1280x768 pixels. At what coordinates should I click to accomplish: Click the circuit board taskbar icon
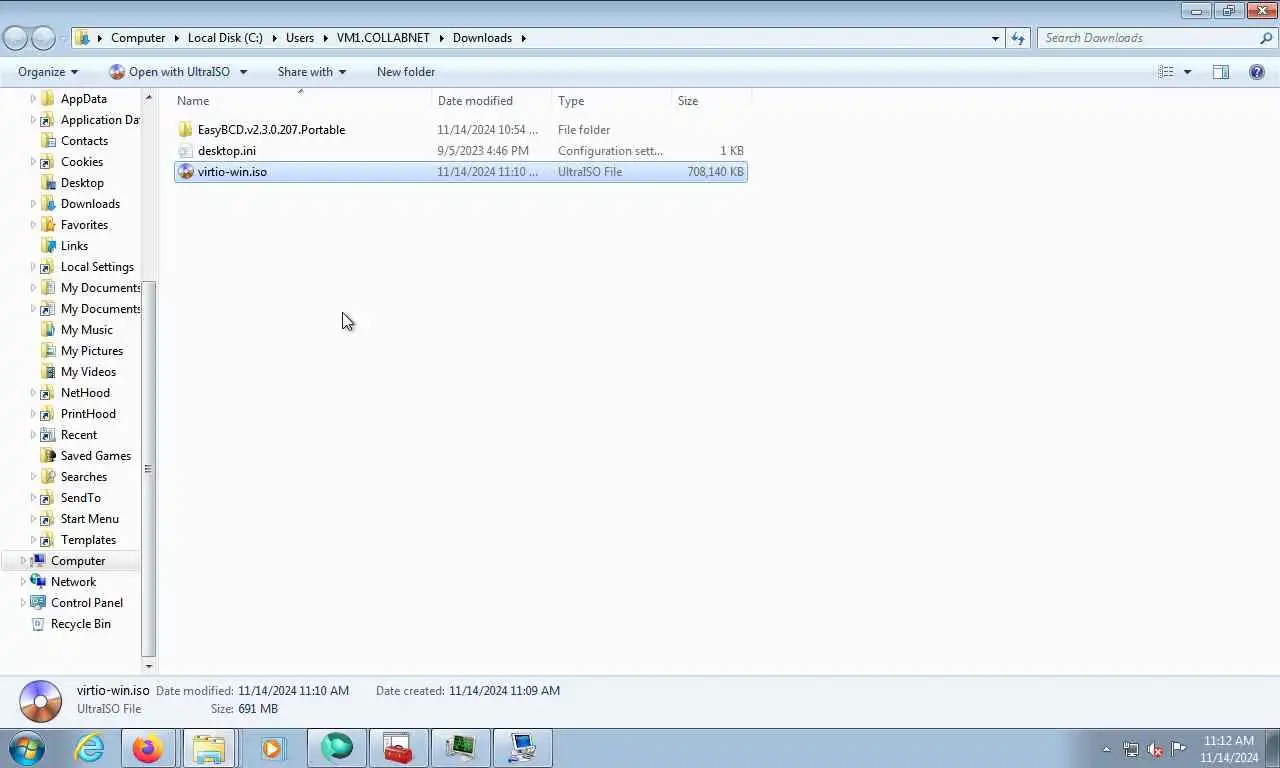point(461,748)
